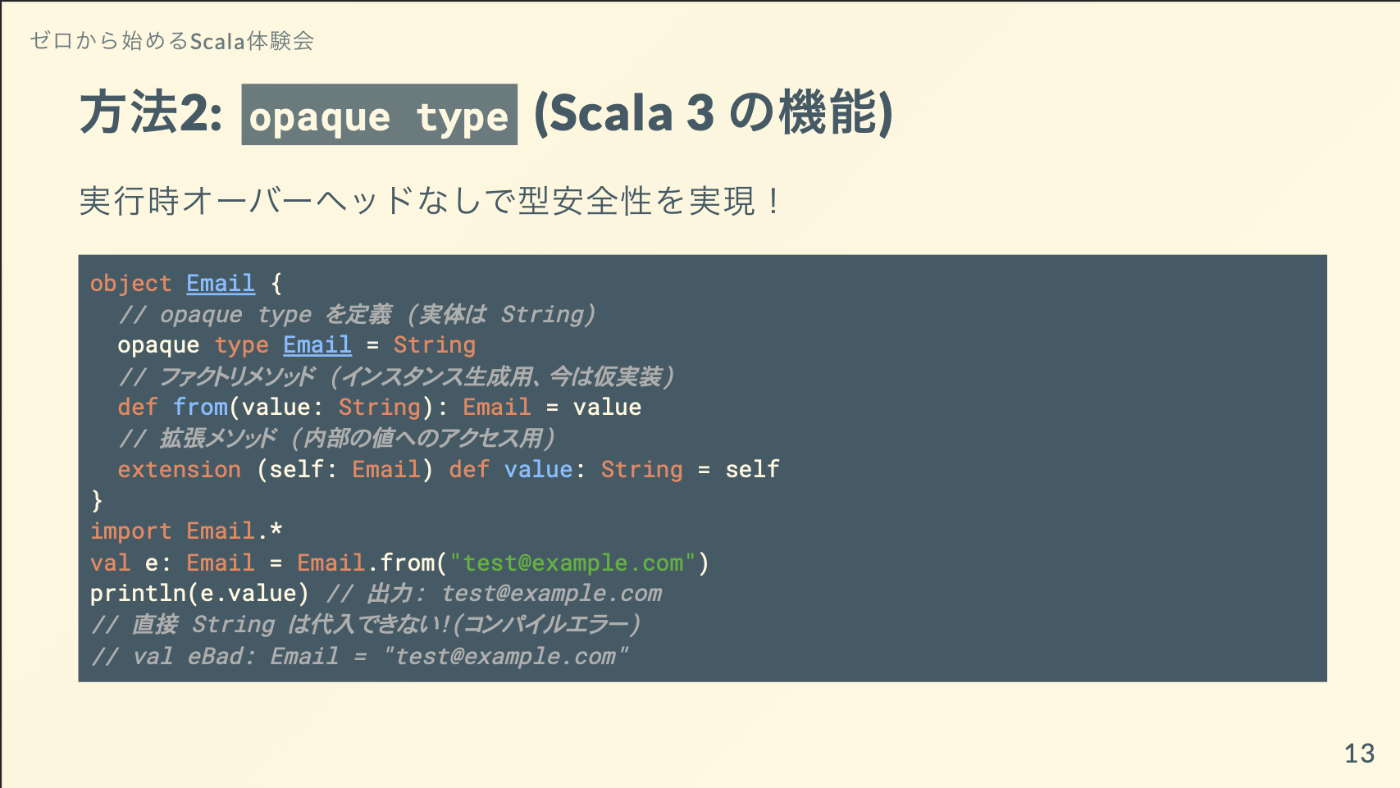Image resolution: width=1400 pixels, height=788 pixels.
Task: Click the comment '// 出力: test@example.com'
Action: 494,593
